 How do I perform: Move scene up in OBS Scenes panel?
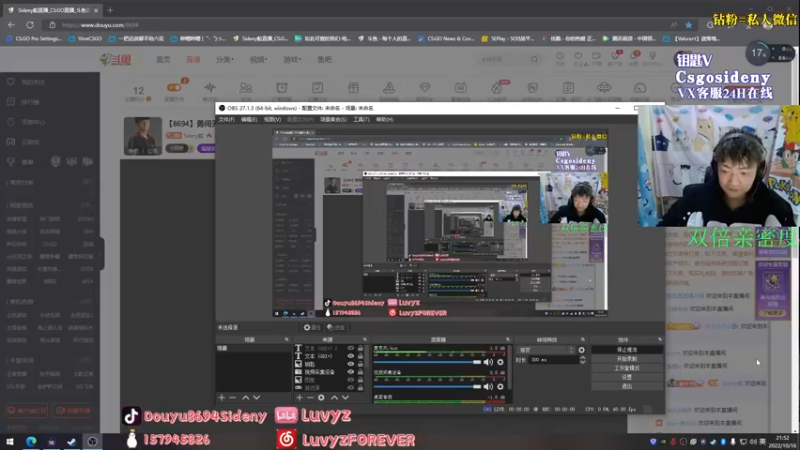245,397
